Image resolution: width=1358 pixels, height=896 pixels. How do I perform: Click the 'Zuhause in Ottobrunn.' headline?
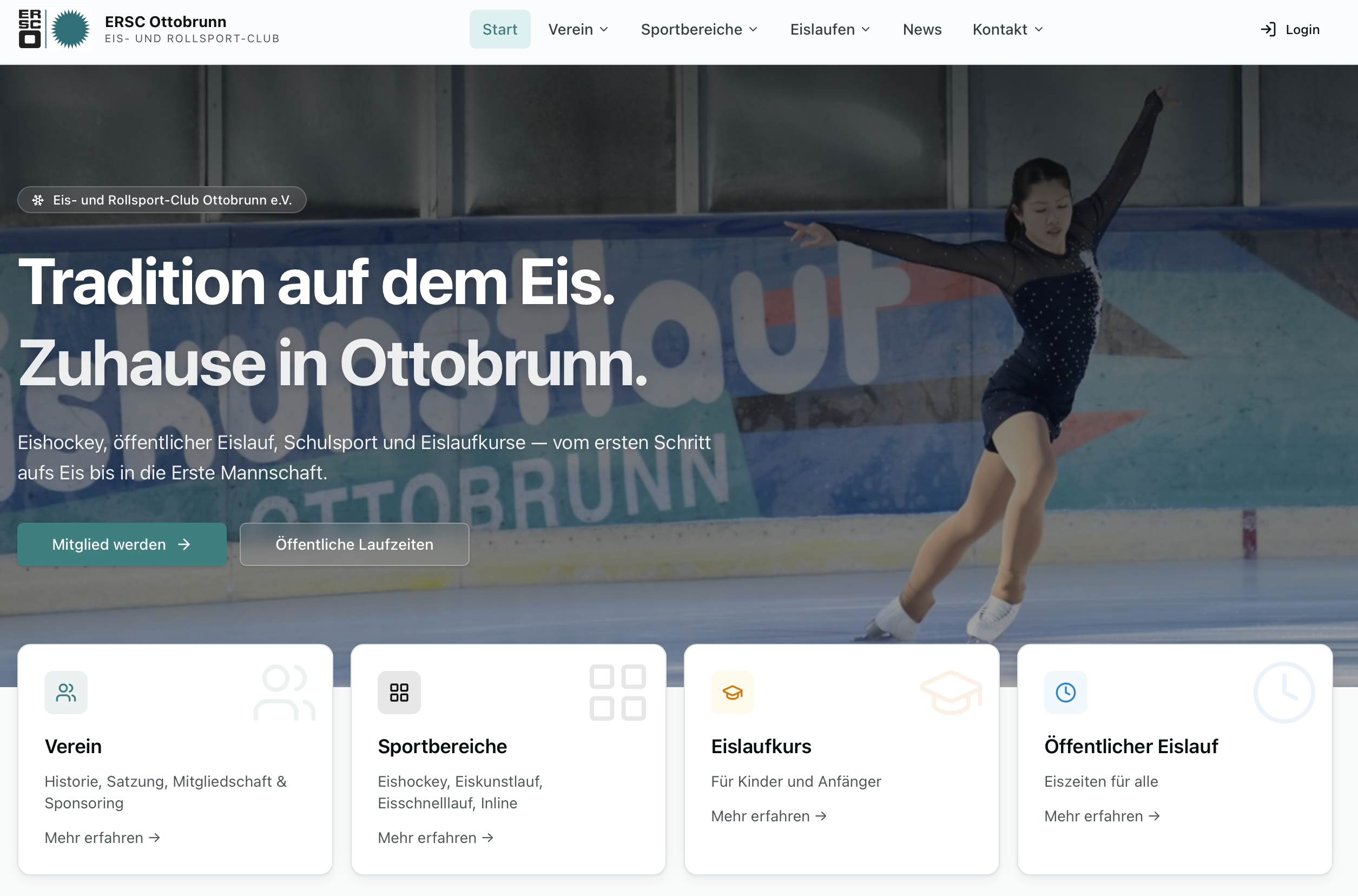click(333, 364)
